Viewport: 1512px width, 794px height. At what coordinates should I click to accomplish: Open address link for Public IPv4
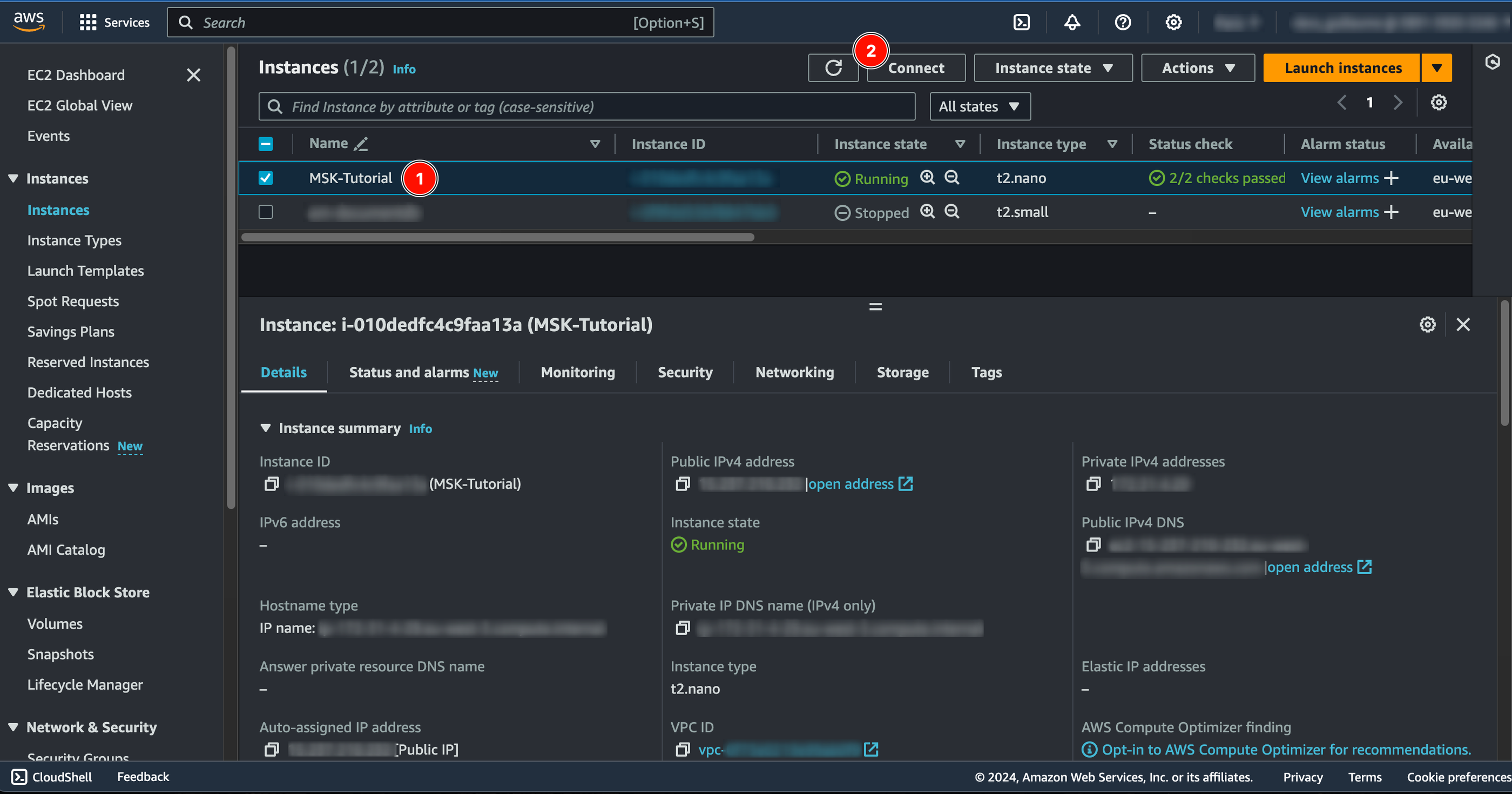point(860,484)
